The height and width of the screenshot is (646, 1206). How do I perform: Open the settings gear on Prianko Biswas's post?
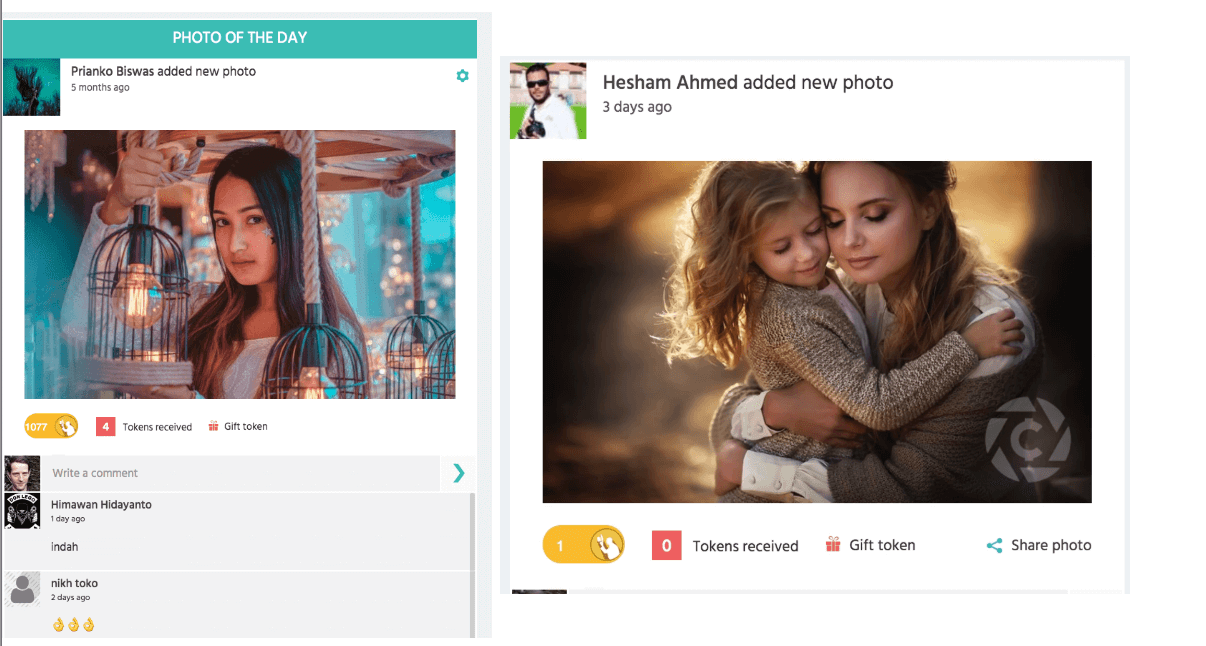tap(462, 75)
